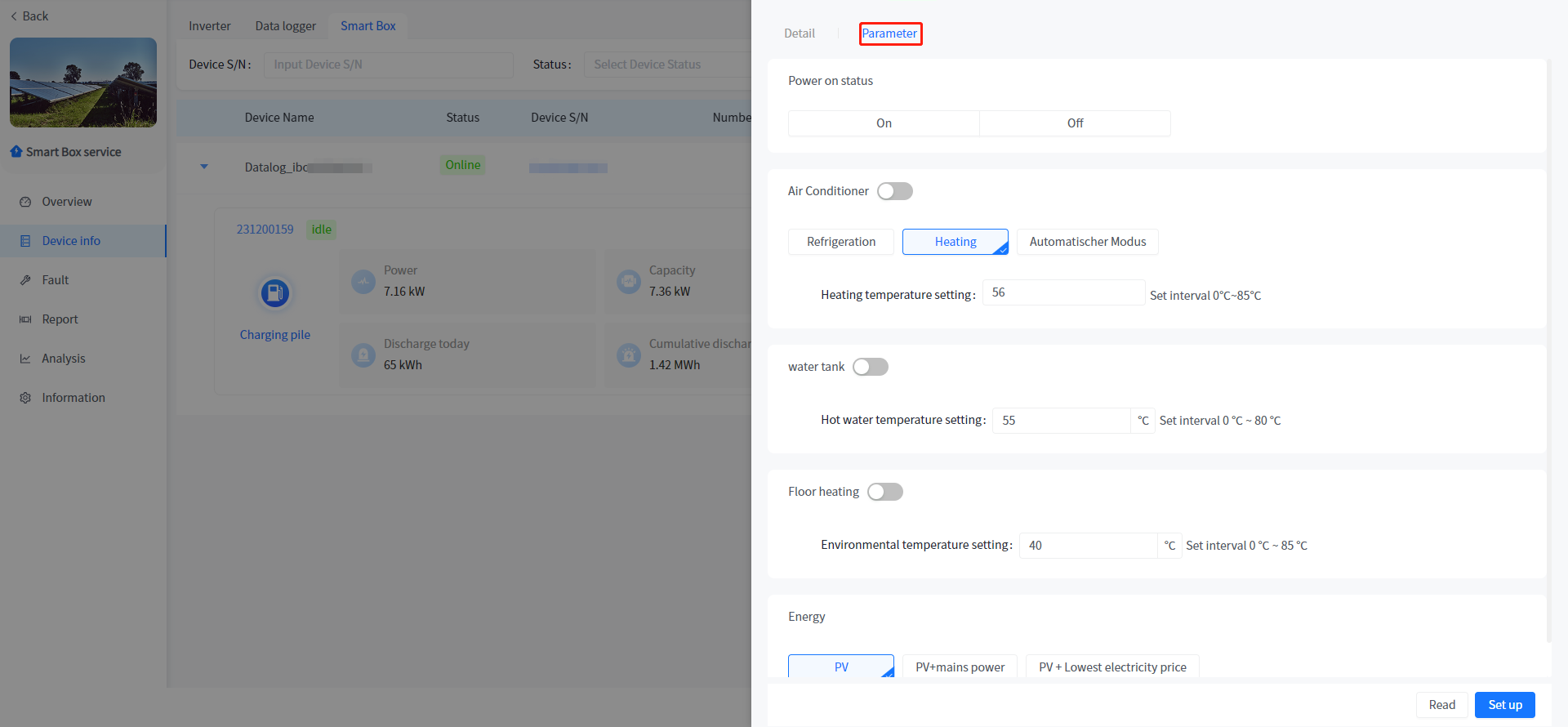The height and width of the screenshot is (727, 1568).
Task: Open the Select Device Status dropdown
Action: (x=666, y=65)
